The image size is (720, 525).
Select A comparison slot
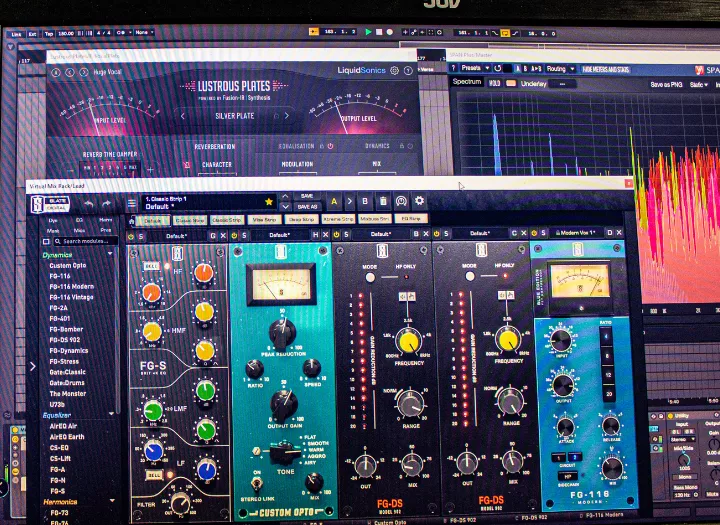coord(334,201)
